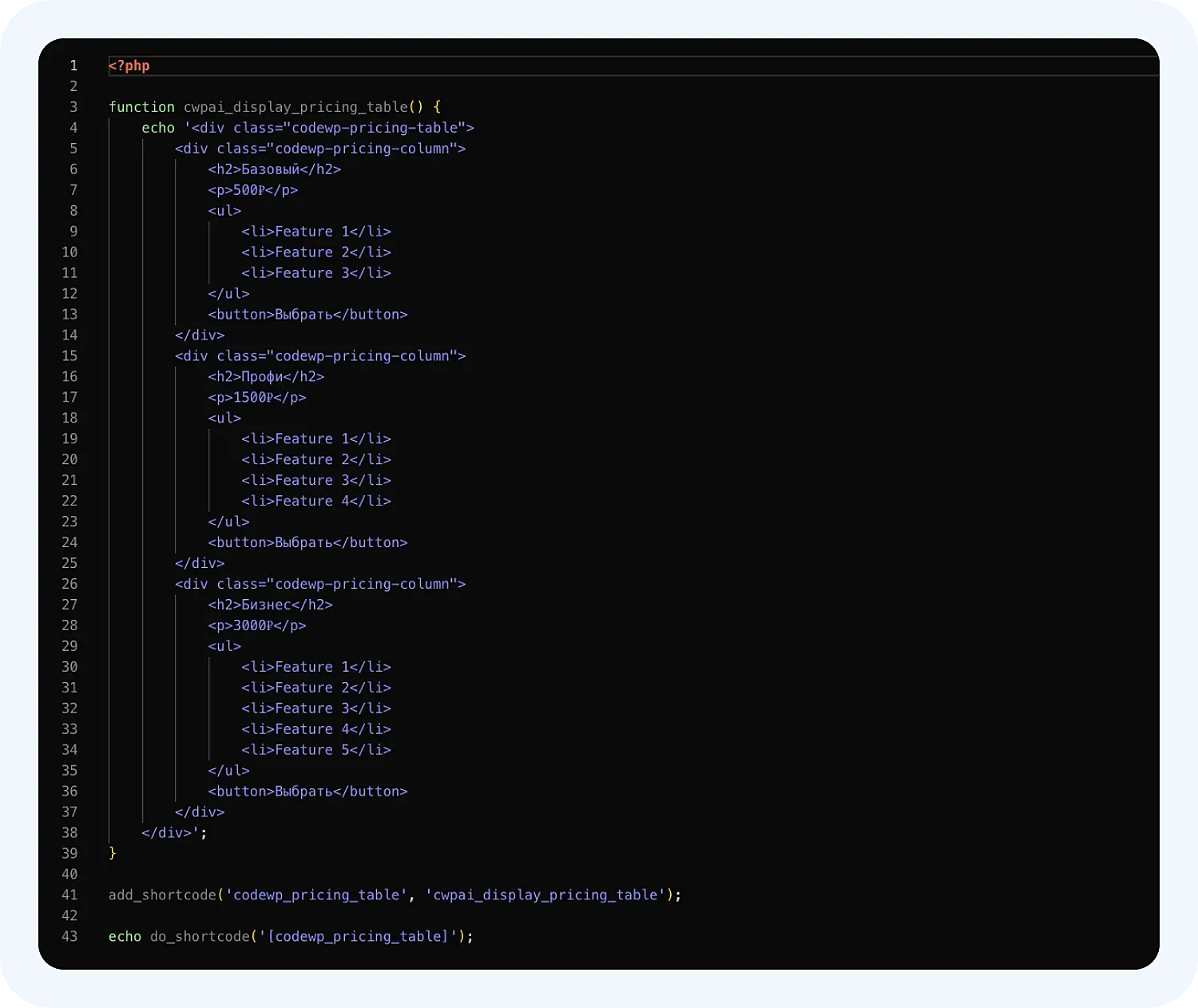Click line number 3 in the gutter
Viewport: 1198px width, 1008px height.
coord(73,107)
